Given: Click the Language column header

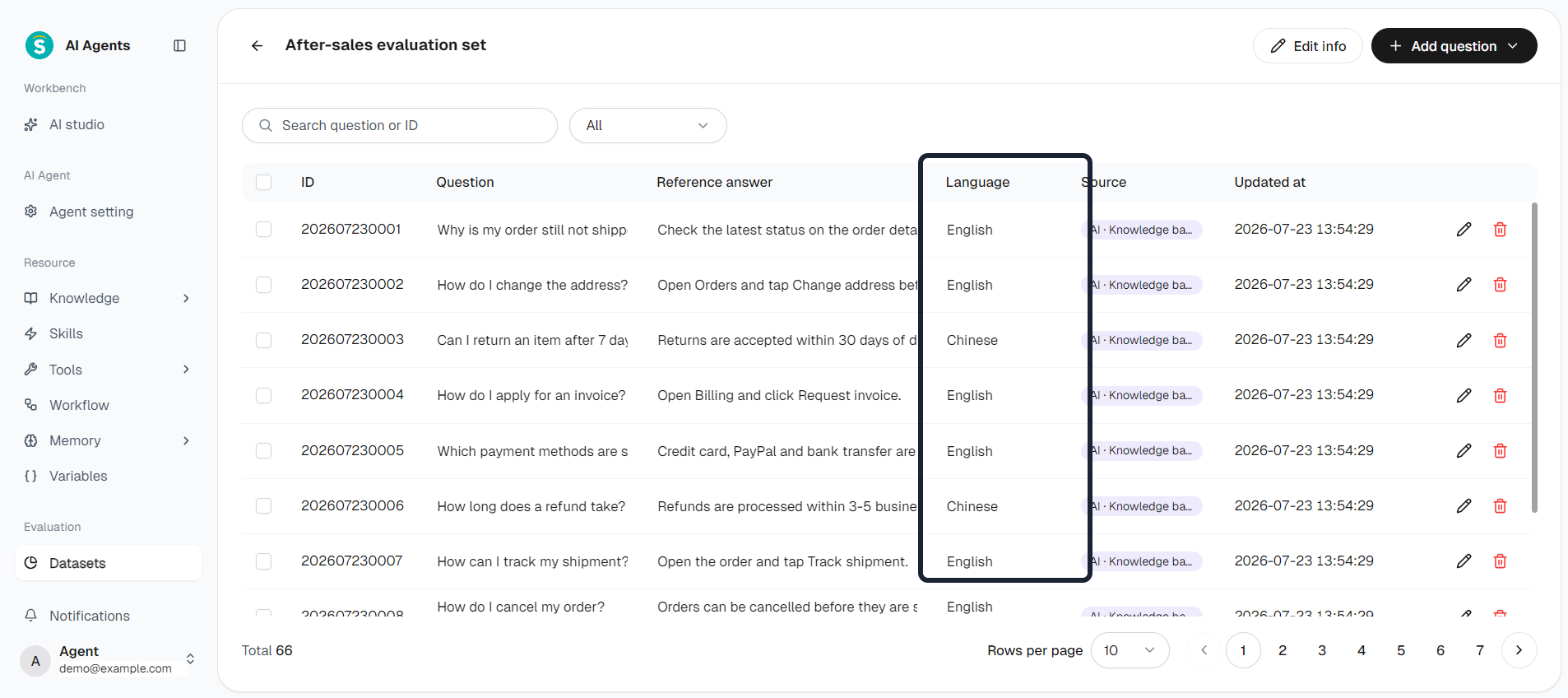Looking at the screenshot, I should click(x=978, y=182).
